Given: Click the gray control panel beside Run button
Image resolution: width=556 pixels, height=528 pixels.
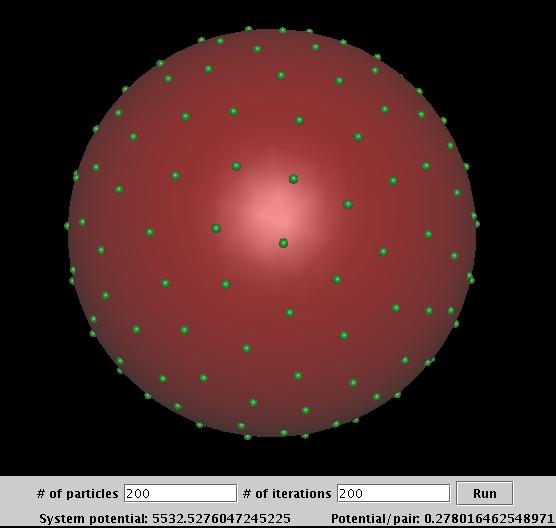Looking at the screenshot, I should point(535,493).
